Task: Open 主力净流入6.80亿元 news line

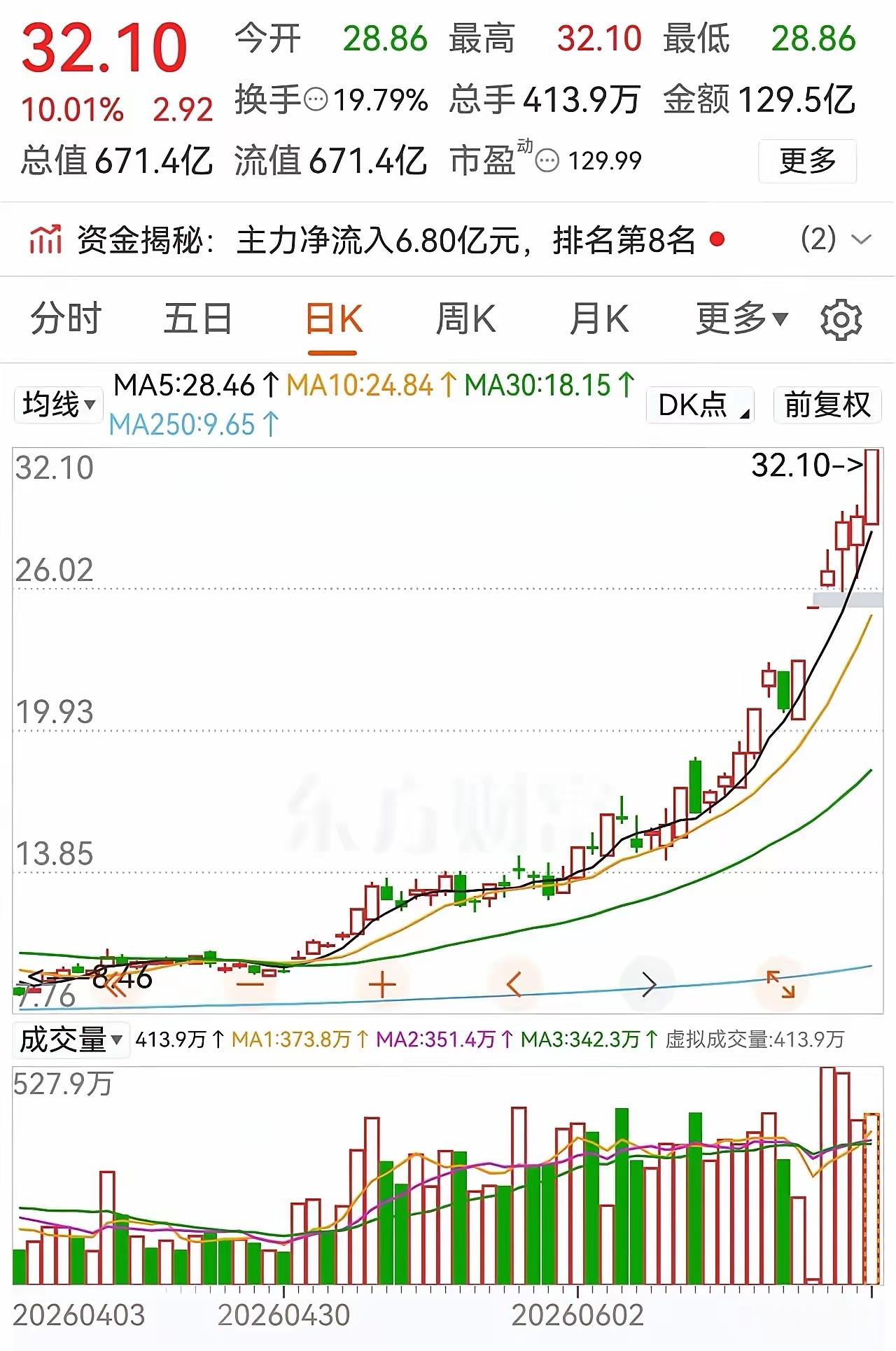Action: (x=465, y=240)
